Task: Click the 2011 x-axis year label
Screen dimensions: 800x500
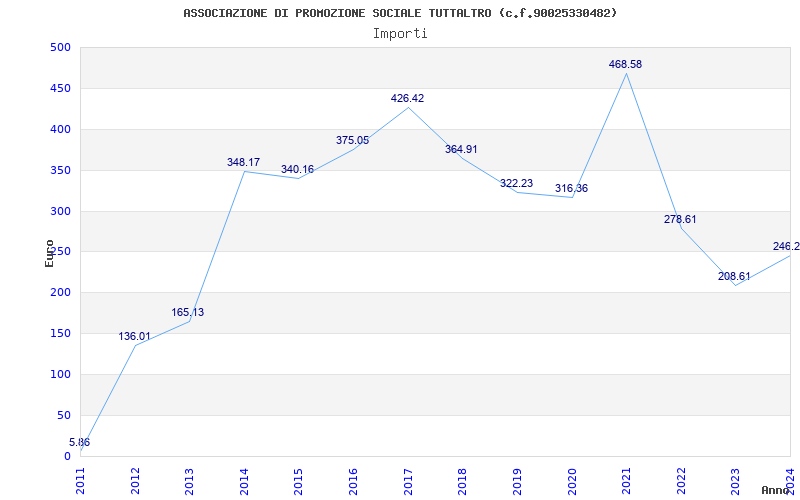Action: tap(81, 482)
